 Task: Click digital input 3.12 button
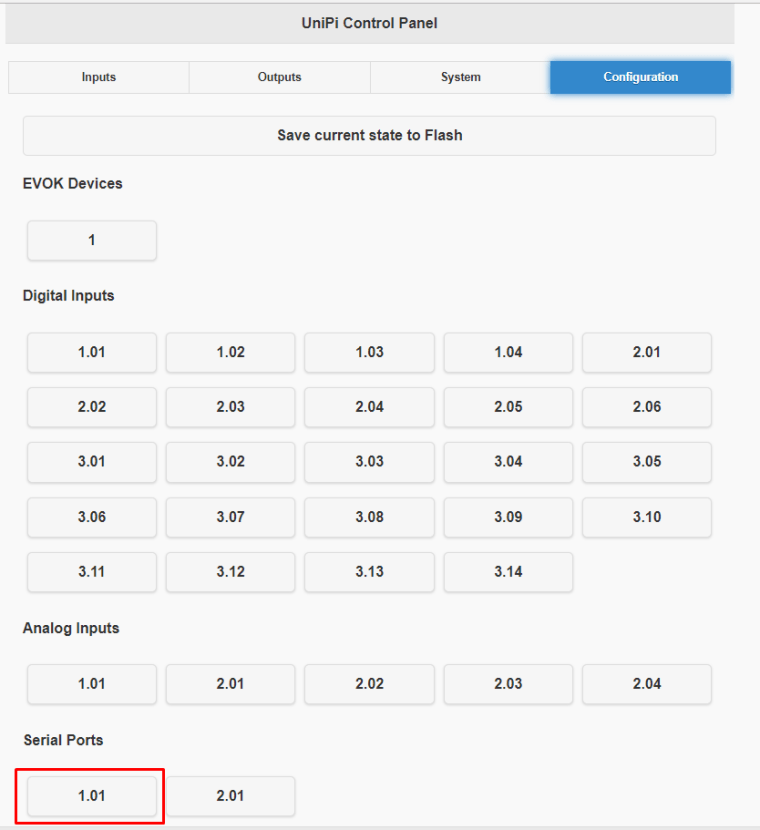(x=230, y=572)
